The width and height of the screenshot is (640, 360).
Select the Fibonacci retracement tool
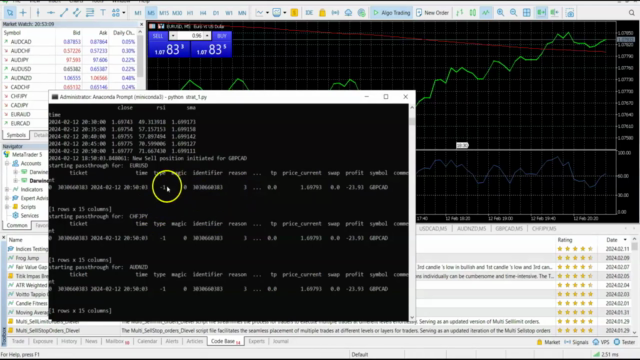click(x=90, y=13)
